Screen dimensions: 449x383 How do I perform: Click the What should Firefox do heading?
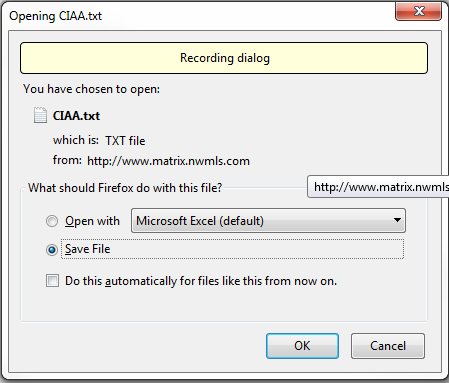point(125,188)
